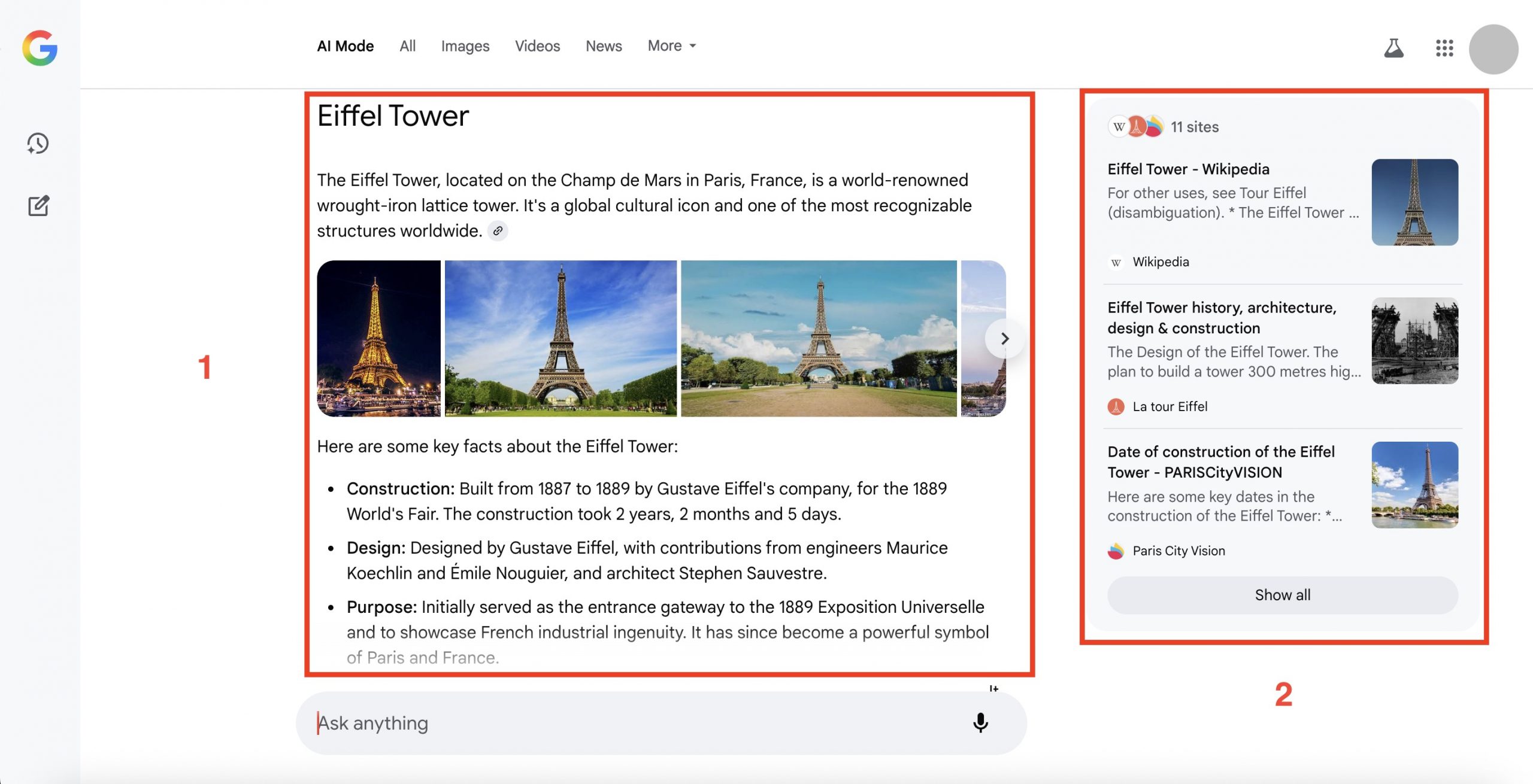Open Eiffel Tower history, architecture link

tap(1222, 318)
